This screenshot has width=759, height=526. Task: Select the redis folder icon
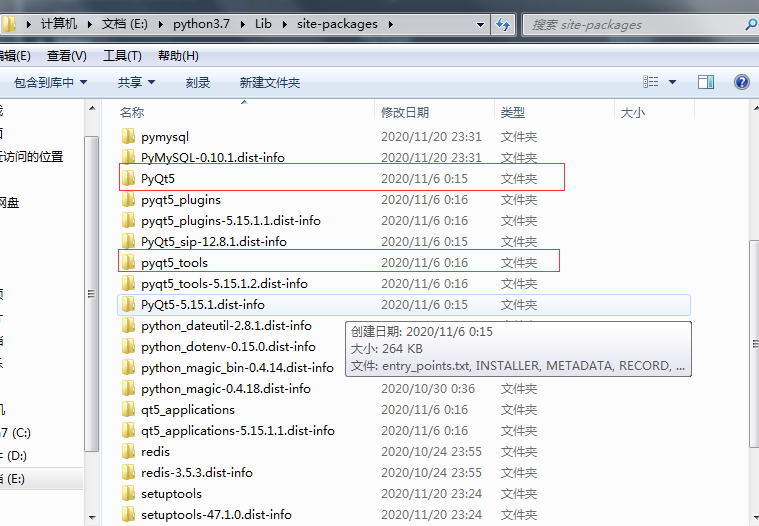pyautogui.click(x=128, y=451)
